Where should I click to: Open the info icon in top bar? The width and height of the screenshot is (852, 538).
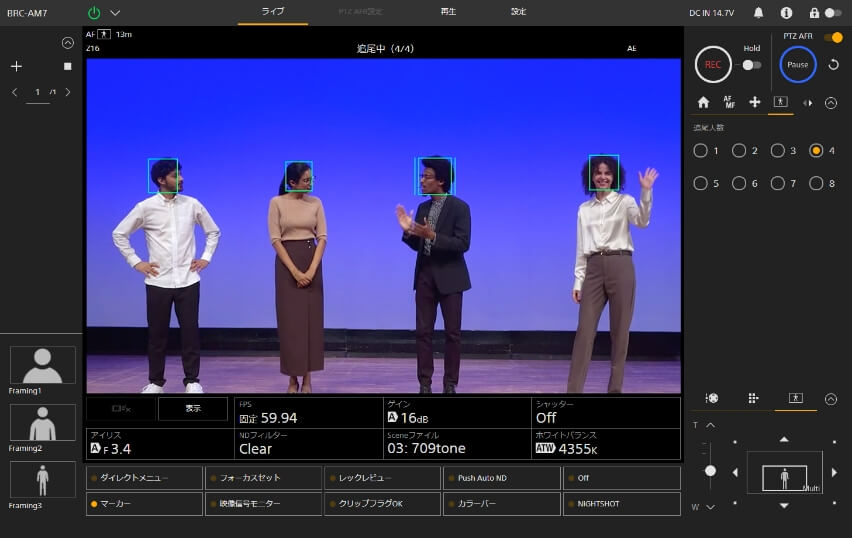click(x=786, y=13)
